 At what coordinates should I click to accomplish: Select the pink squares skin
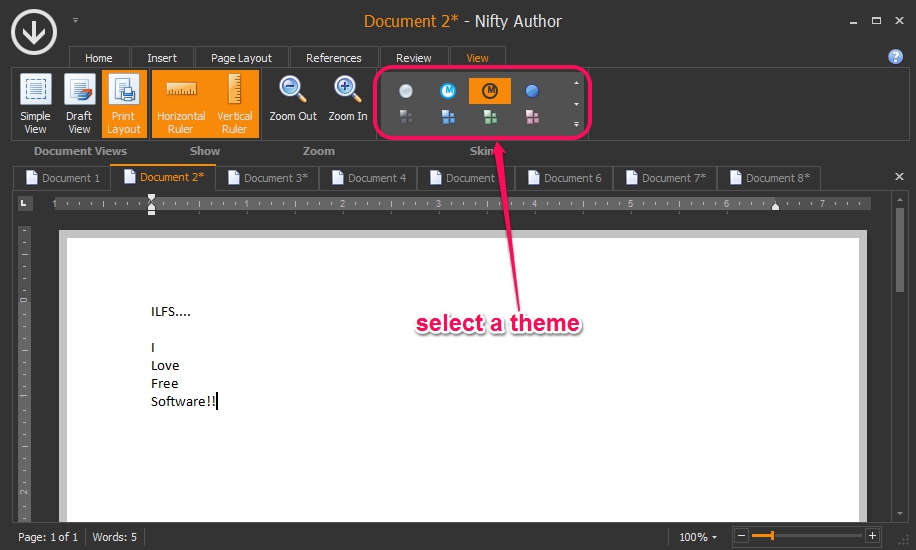(x=533, y=118)
